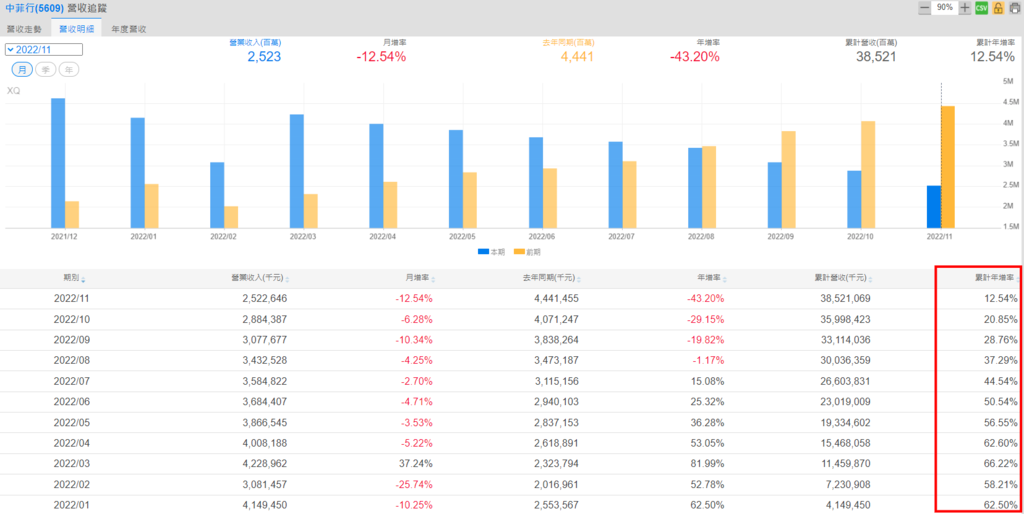Select the 2022/03 row period cell

coord(71,464)
